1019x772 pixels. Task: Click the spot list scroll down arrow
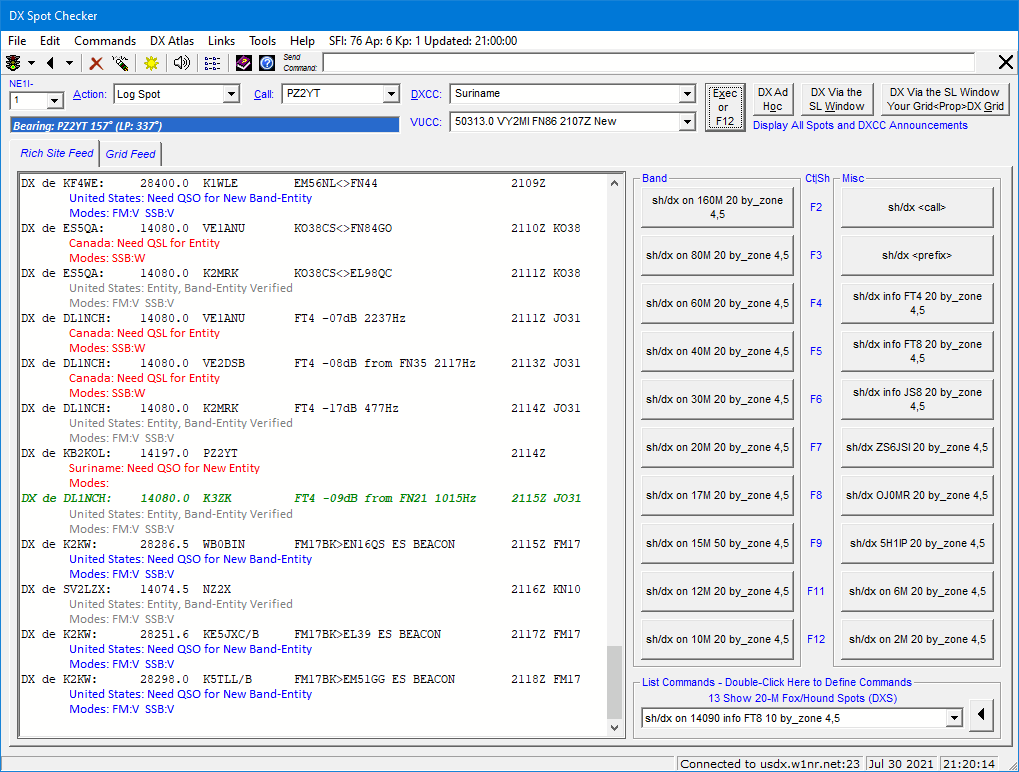tap(614, 728)
